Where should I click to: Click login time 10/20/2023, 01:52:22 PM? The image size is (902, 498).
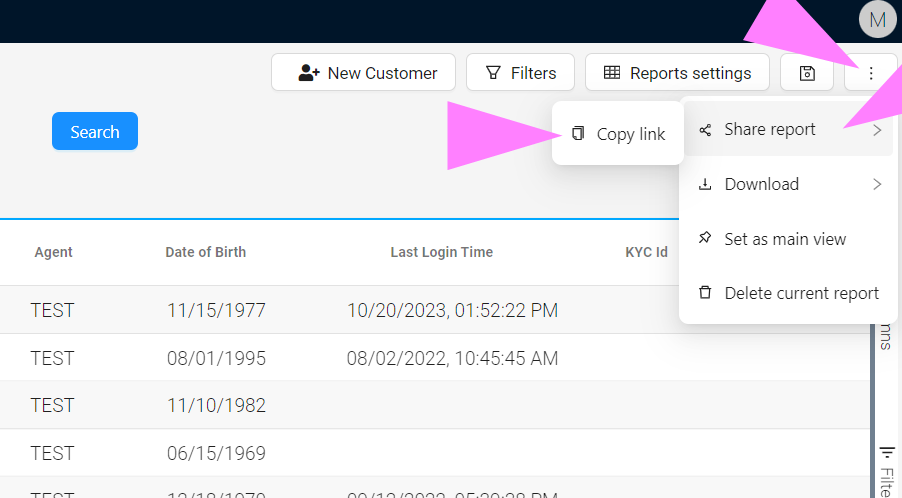click(x=452, y=311)
